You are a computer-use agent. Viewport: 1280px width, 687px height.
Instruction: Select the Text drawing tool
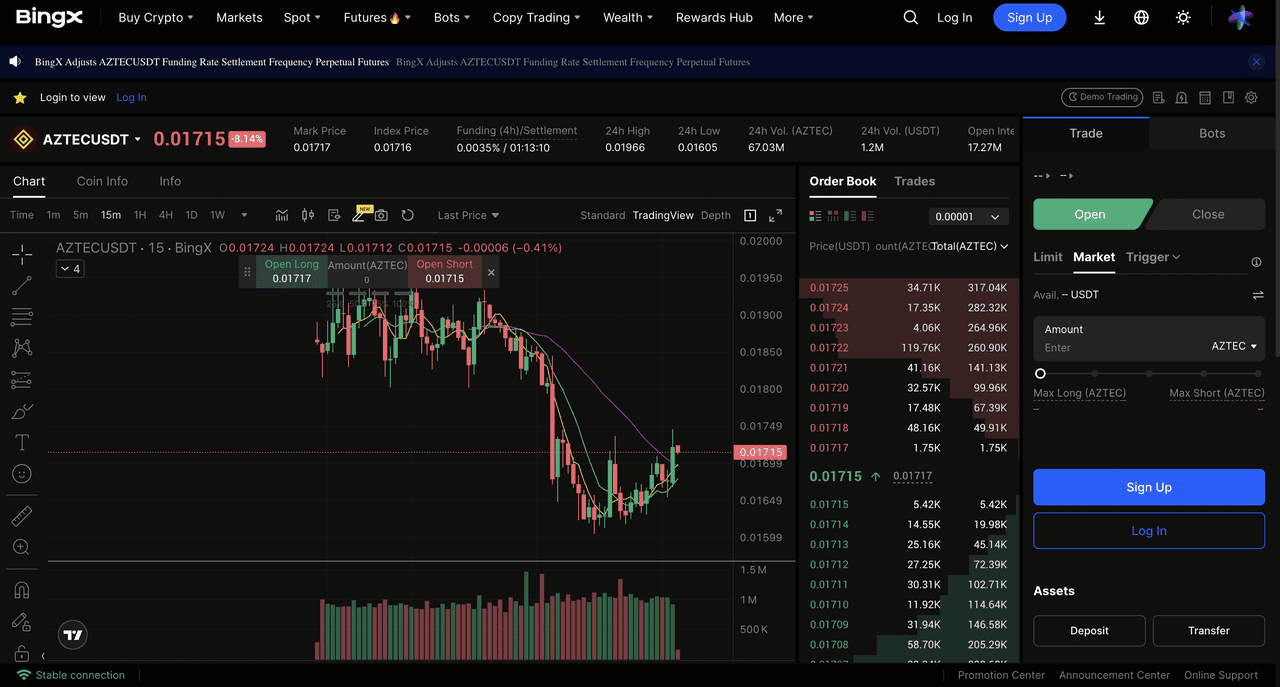tap(21, 442)
